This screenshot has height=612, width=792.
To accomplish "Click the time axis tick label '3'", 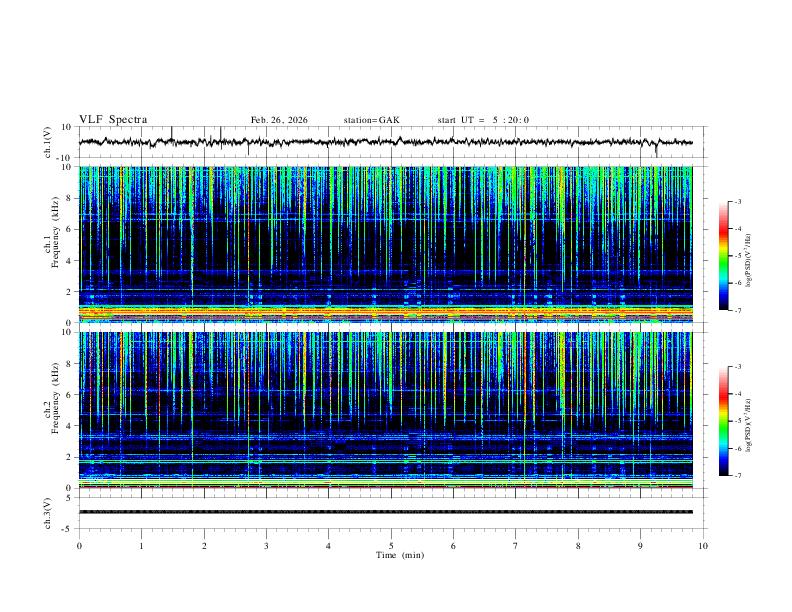I will pos(266,546).
